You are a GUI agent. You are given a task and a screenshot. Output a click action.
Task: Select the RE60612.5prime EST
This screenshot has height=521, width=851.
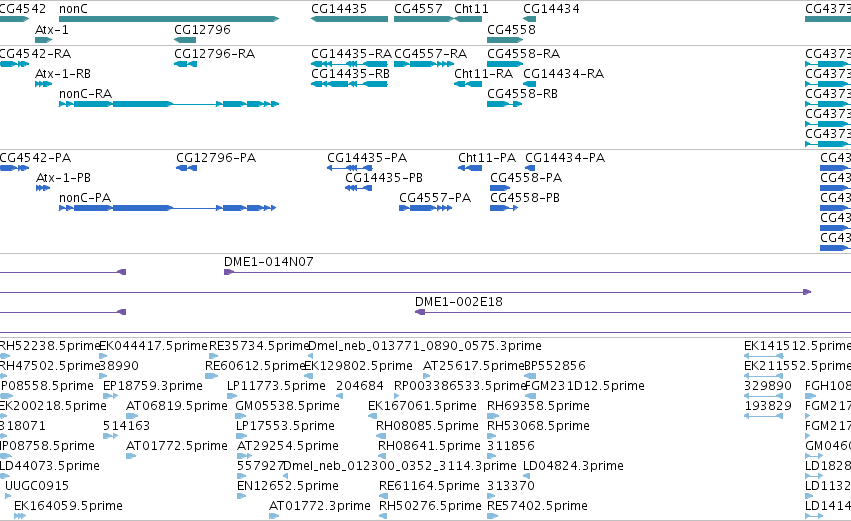[x=211, y=376]
